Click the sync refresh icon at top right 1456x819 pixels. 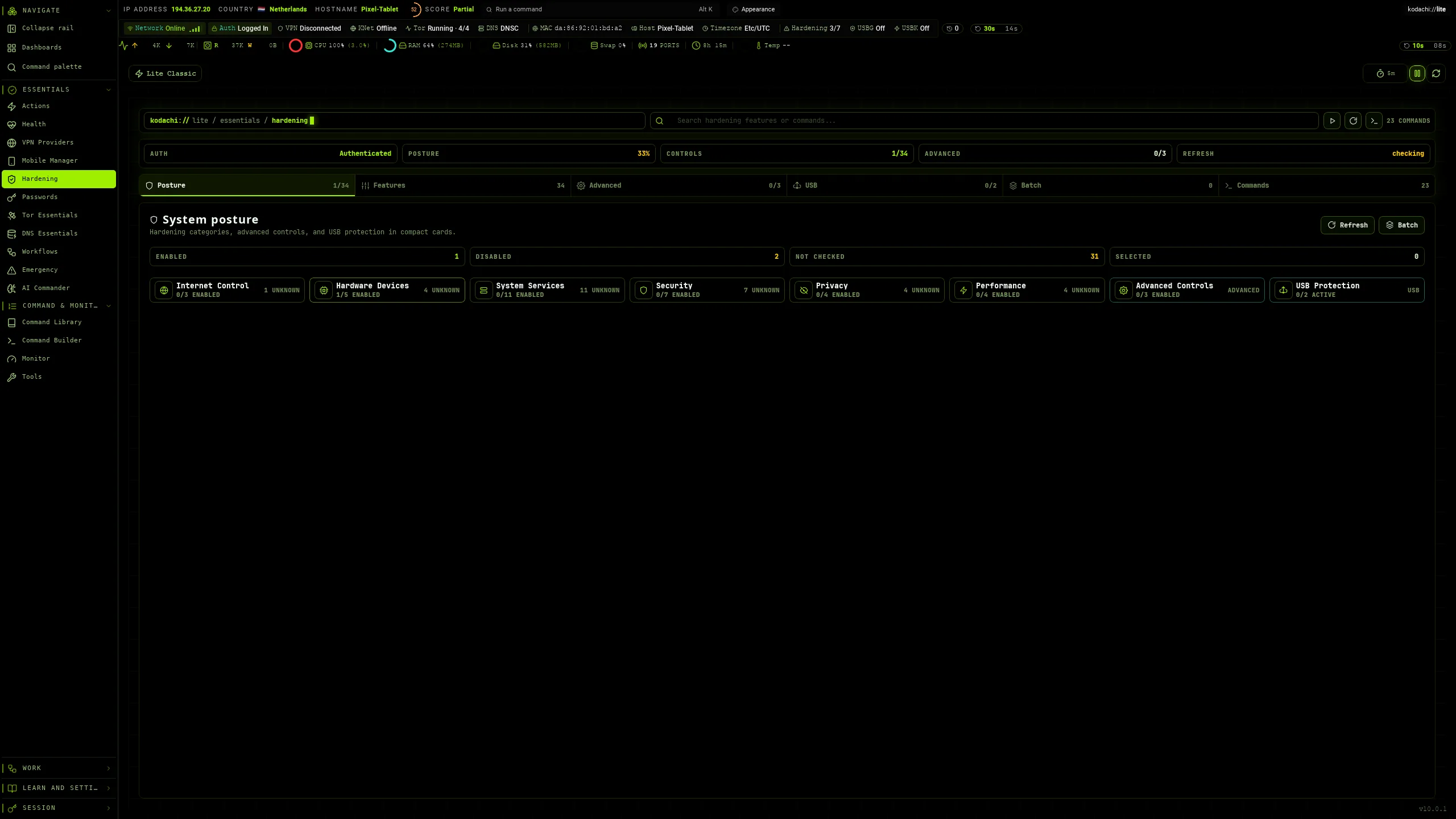tap(1436, 73)
